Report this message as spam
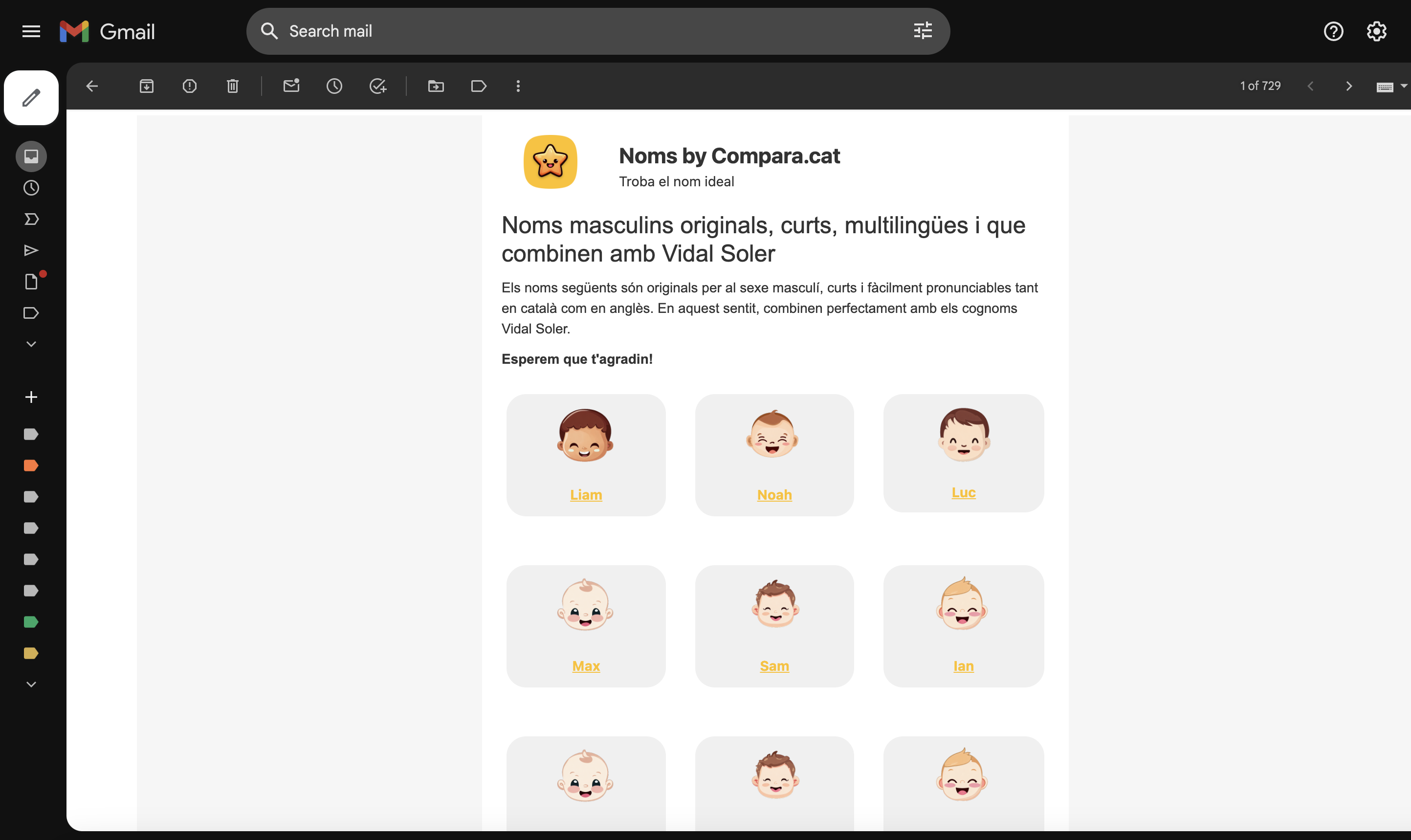This screenshot has width=1411, height=840. click(x=190, y=86)
